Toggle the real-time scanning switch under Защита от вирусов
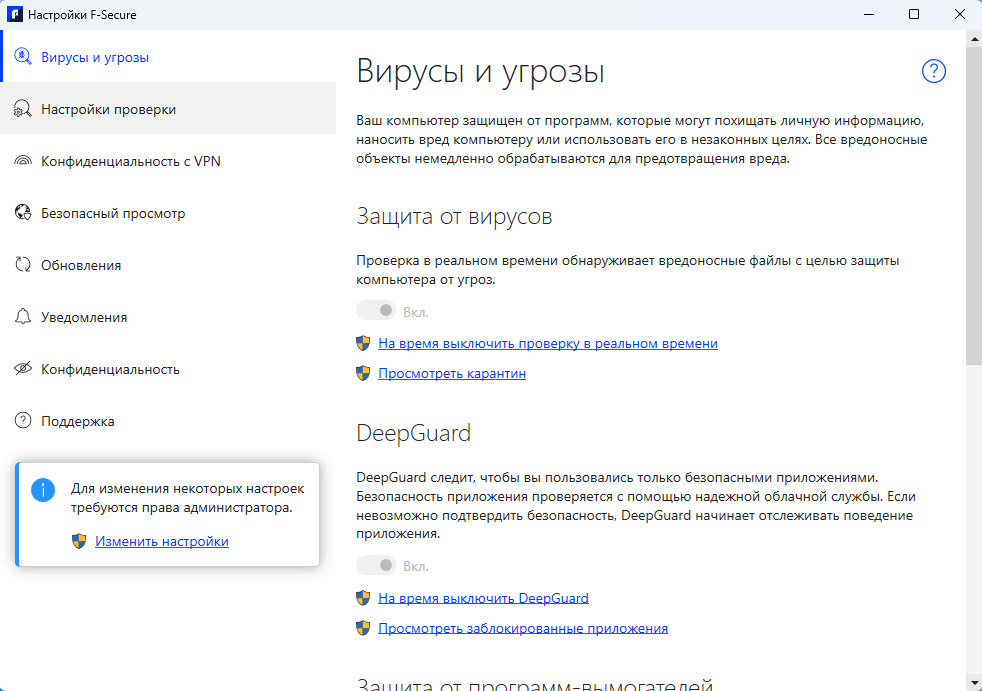This screenshot has height=691, width=982. point(376,310)
